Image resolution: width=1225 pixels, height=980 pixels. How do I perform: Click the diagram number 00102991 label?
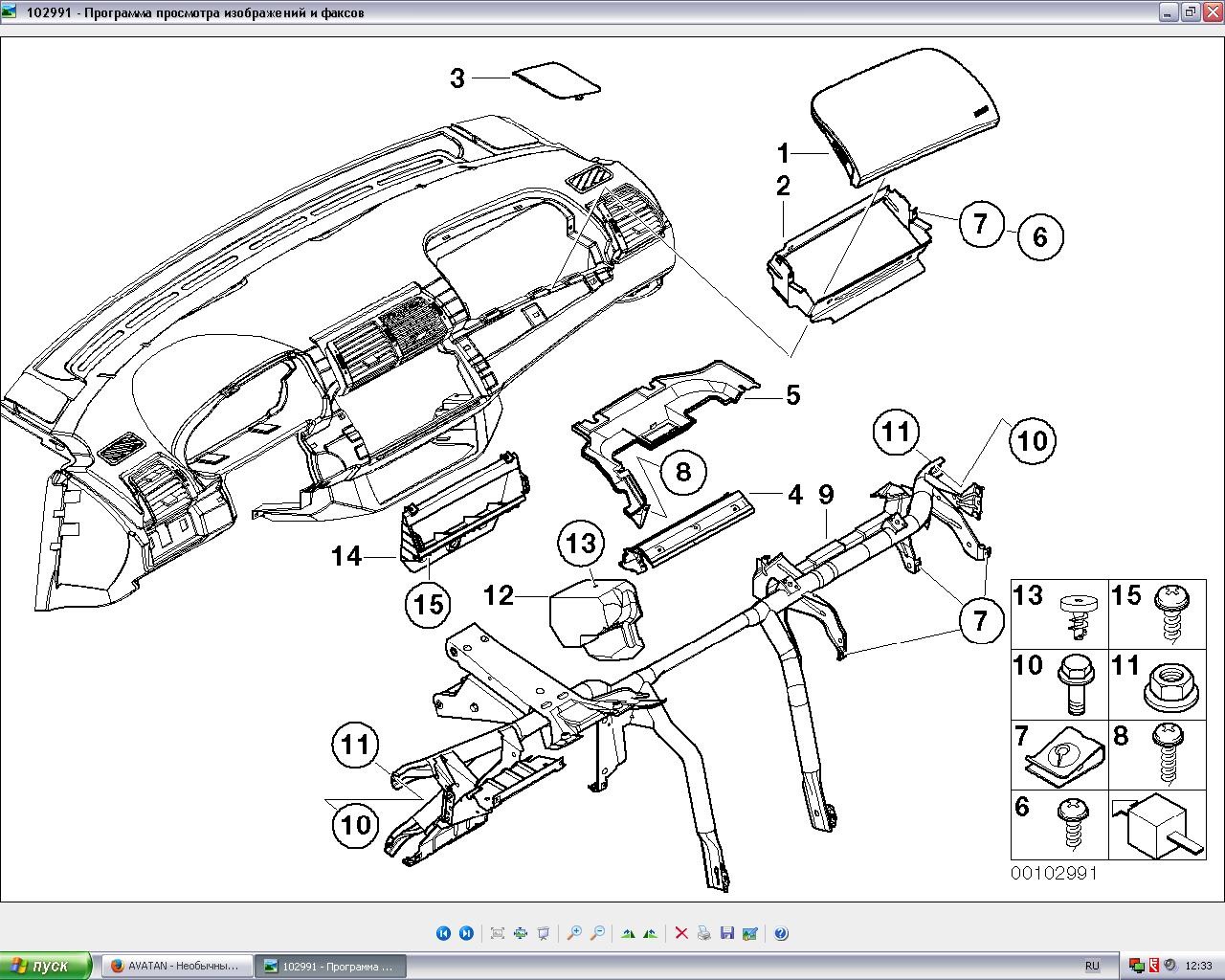pyautogui.click(x=1054, y=873)
